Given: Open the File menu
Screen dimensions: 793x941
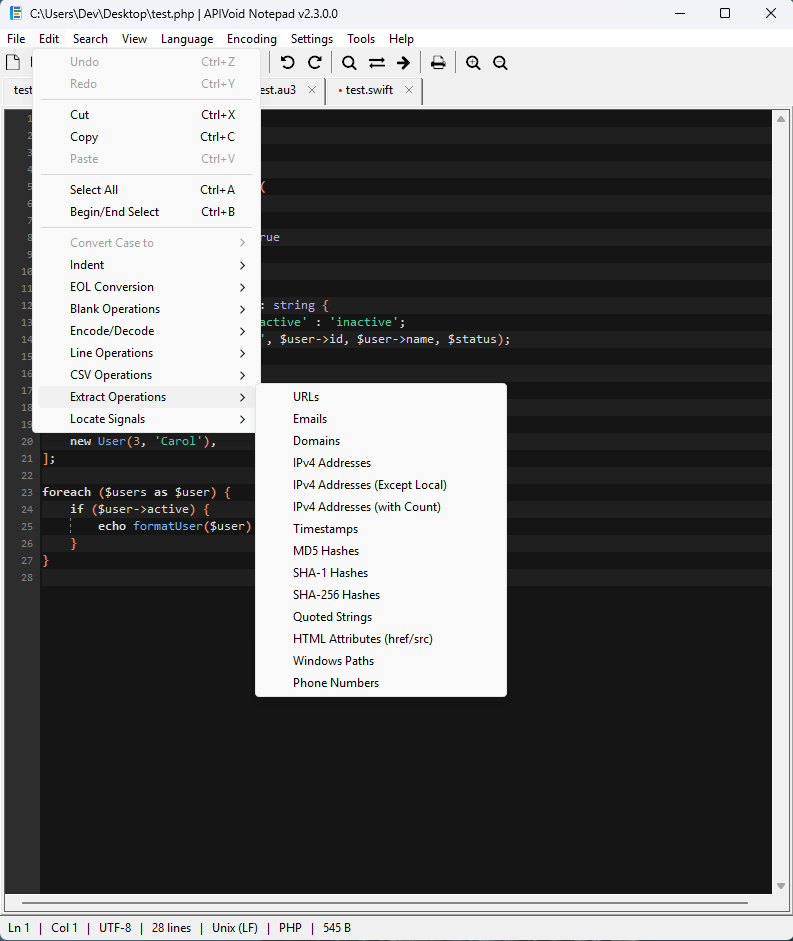Looking at the screenshot, I should tap(16, 38).
